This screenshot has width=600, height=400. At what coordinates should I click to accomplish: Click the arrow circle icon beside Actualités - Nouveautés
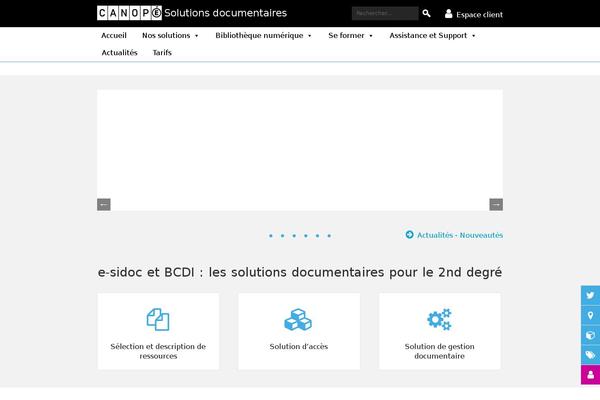pyautogui.click(x=409, y=235)
